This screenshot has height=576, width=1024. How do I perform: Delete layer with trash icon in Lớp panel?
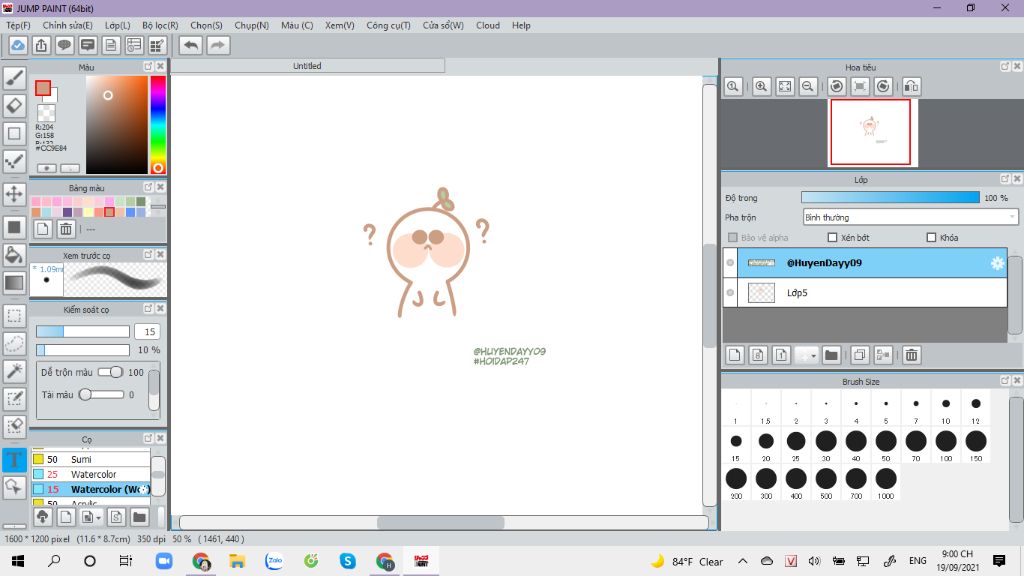click(x=912, y=355)
